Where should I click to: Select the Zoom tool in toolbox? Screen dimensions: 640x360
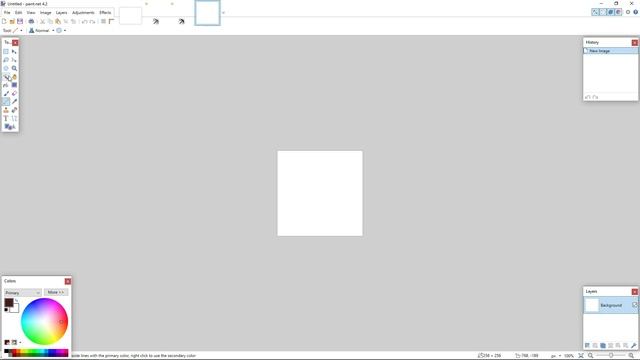point(14,68)
